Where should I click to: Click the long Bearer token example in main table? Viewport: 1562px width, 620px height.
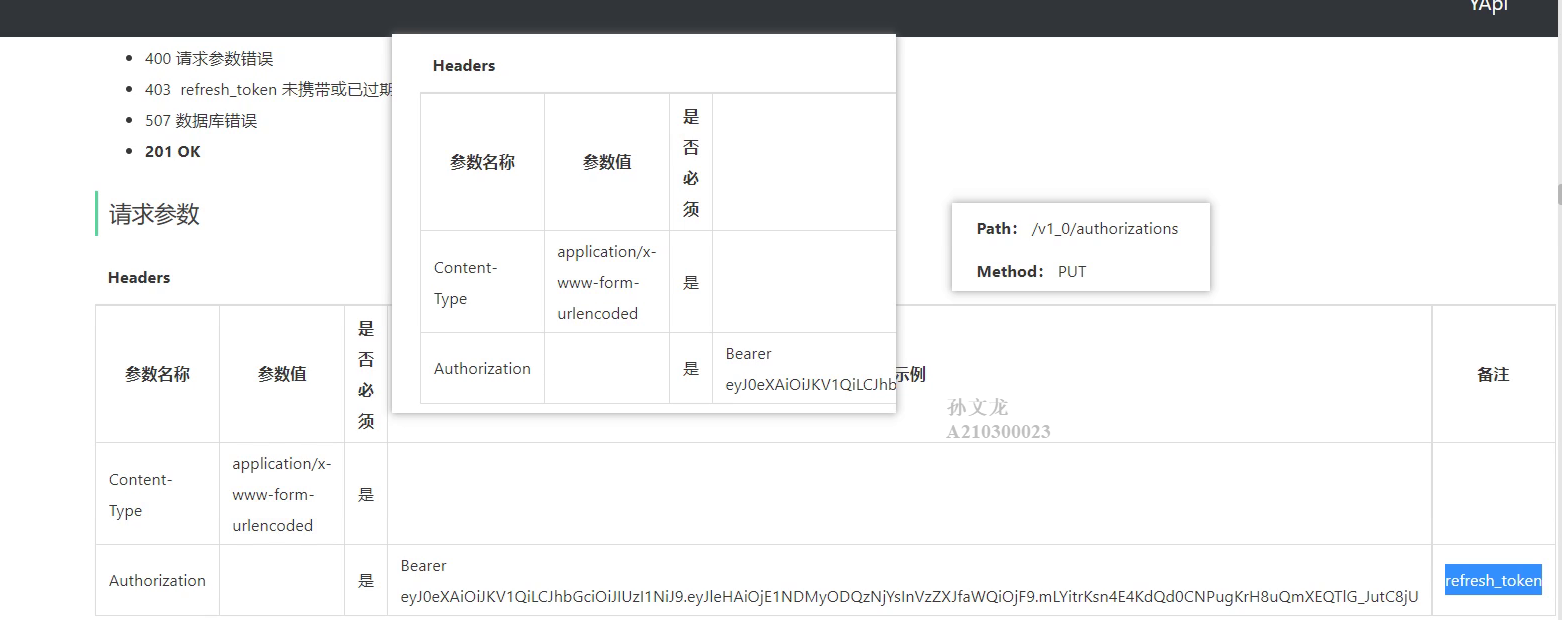[909, 581]
